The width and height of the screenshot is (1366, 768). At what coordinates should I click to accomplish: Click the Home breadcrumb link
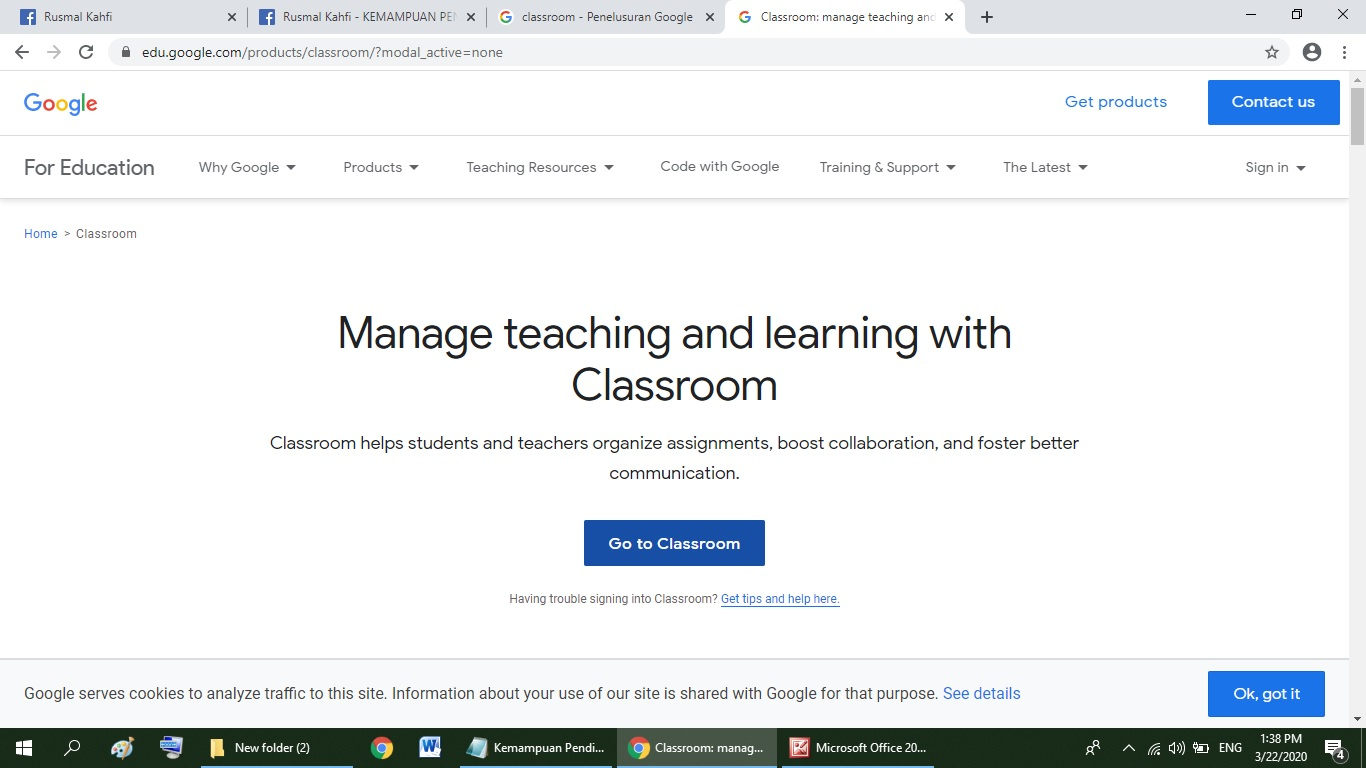[x=41, y=234]
